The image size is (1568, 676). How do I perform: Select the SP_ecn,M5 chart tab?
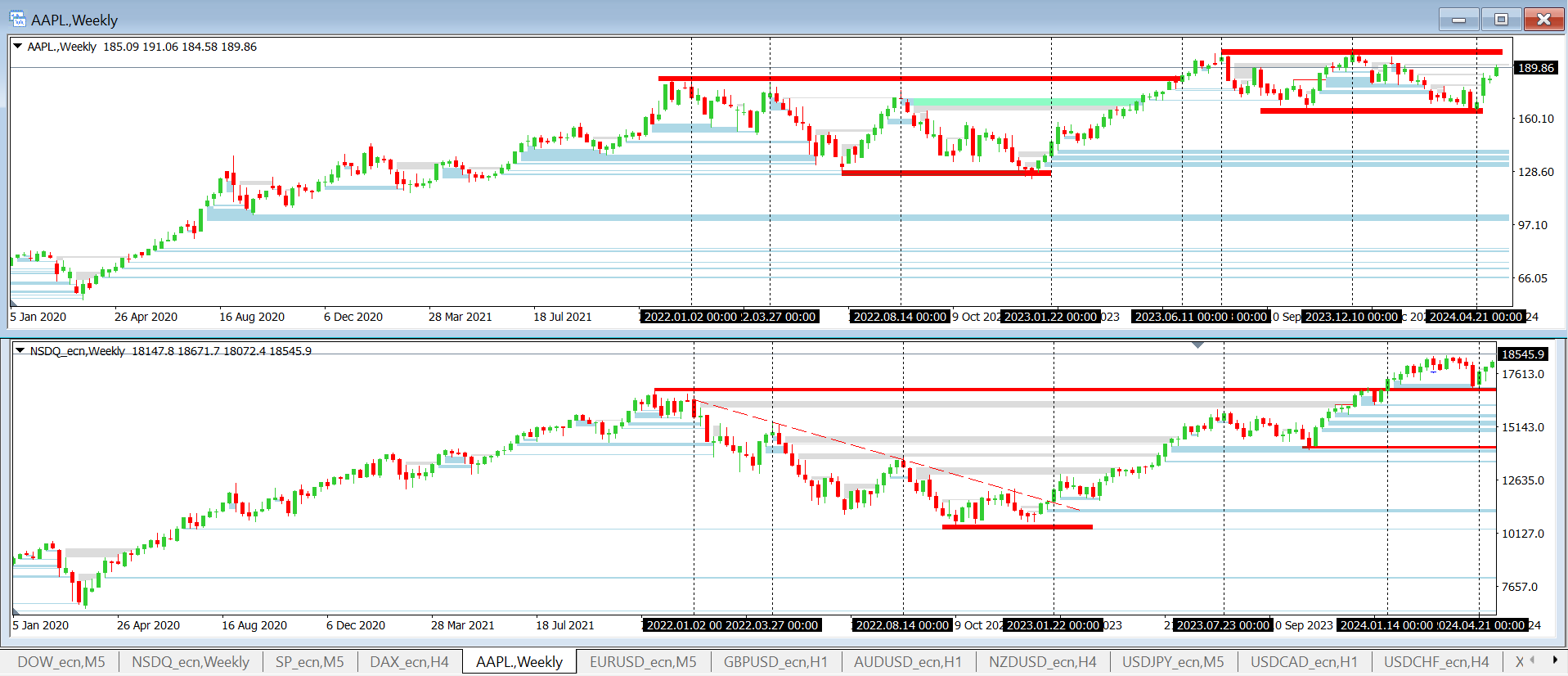tap(310, 661)
